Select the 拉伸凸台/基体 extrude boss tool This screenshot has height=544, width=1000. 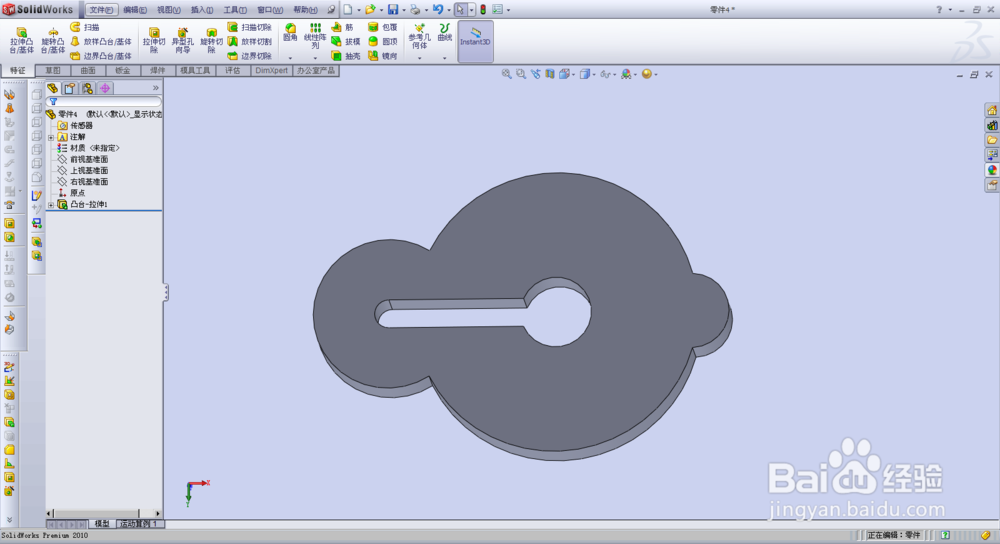(x=22, y=40)
